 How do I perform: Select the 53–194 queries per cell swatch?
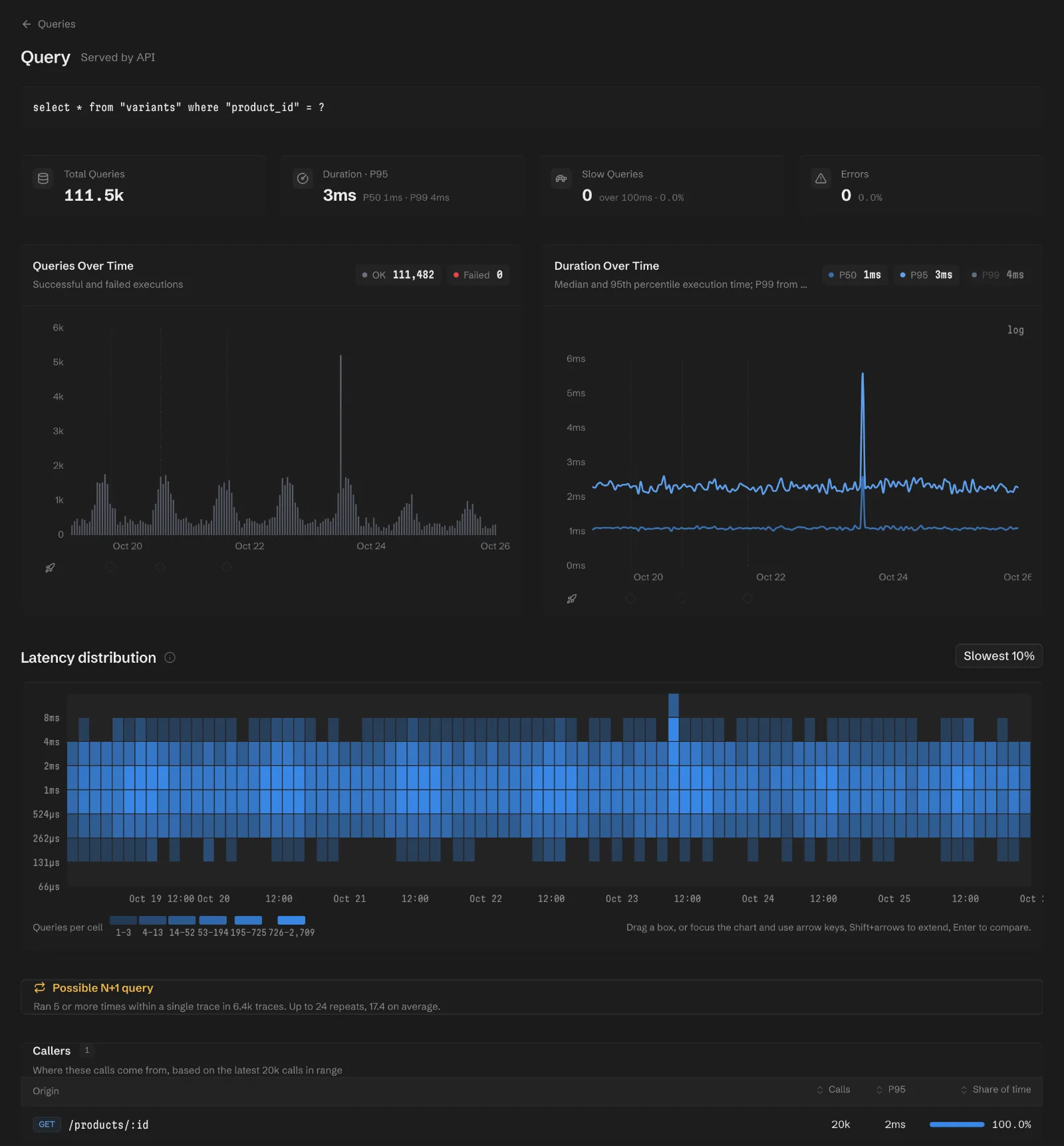tap(213, 921)
